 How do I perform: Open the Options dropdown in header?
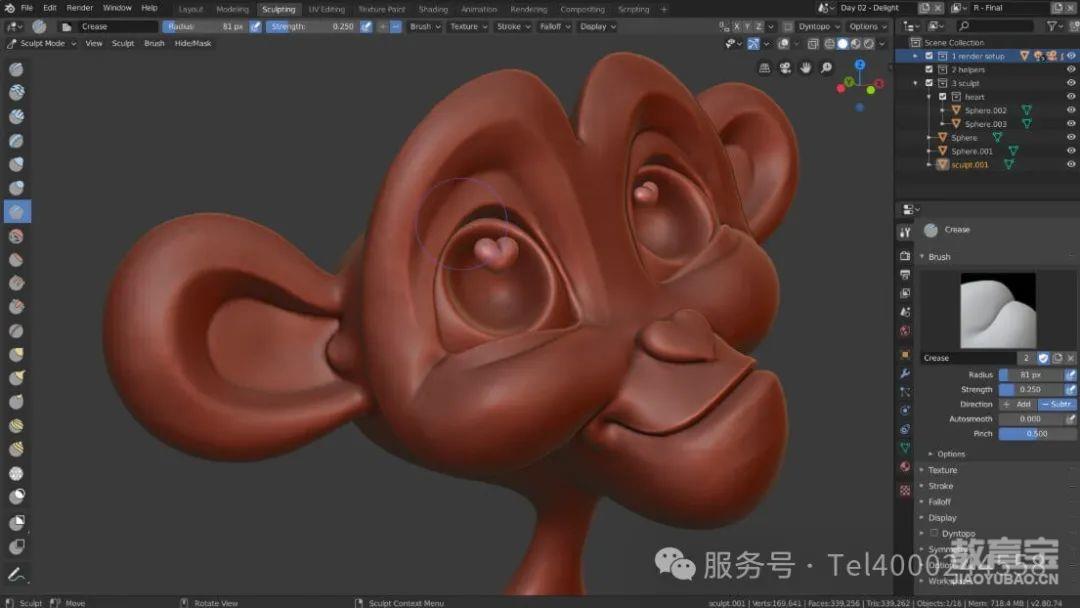click(867, 27)
